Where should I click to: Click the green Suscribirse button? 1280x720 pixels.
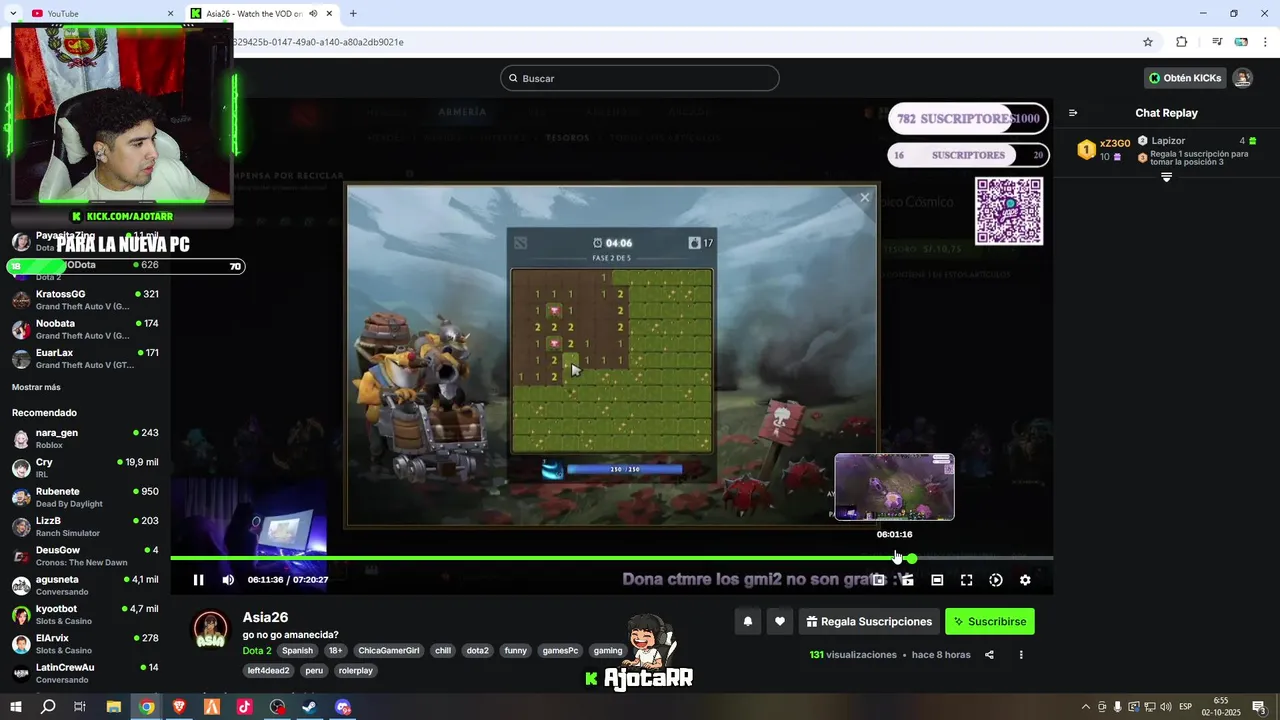pyautogui.click(x=990, y=621)
